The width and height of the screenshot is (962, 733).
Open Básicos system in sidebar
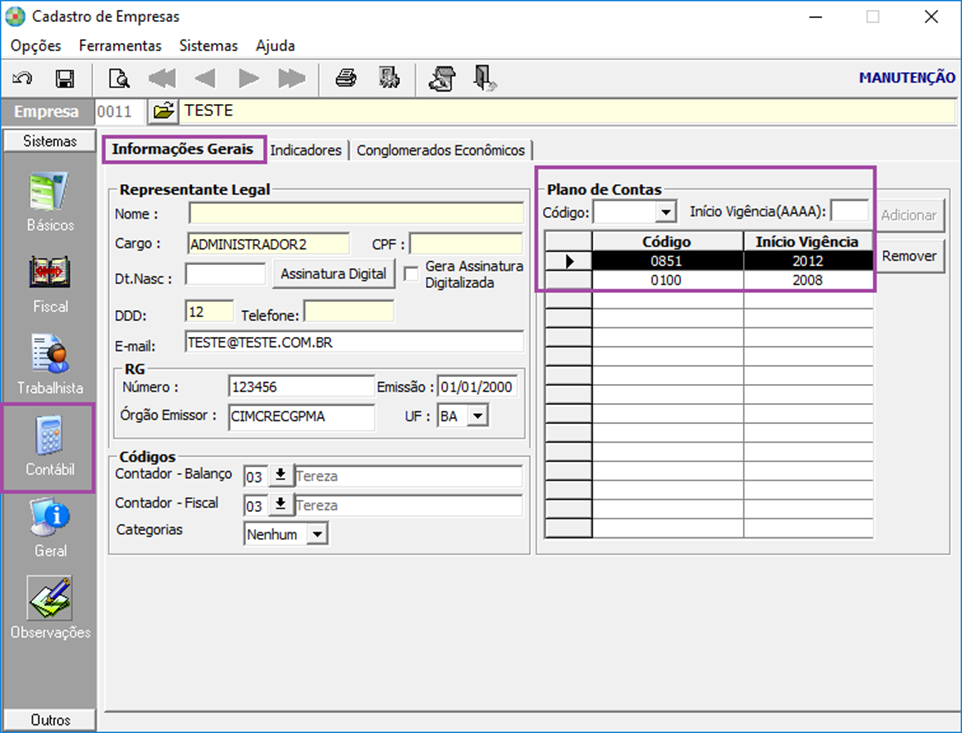pyautogui.click(x=50, y=201)
